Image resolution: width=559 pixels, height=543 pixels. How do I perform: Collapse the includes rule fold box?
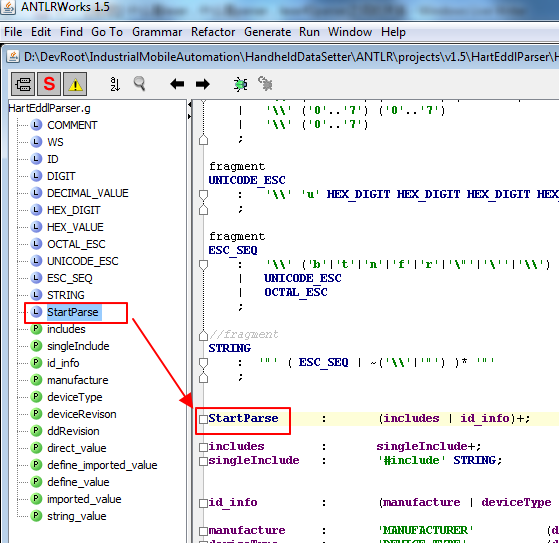[203, 447]
